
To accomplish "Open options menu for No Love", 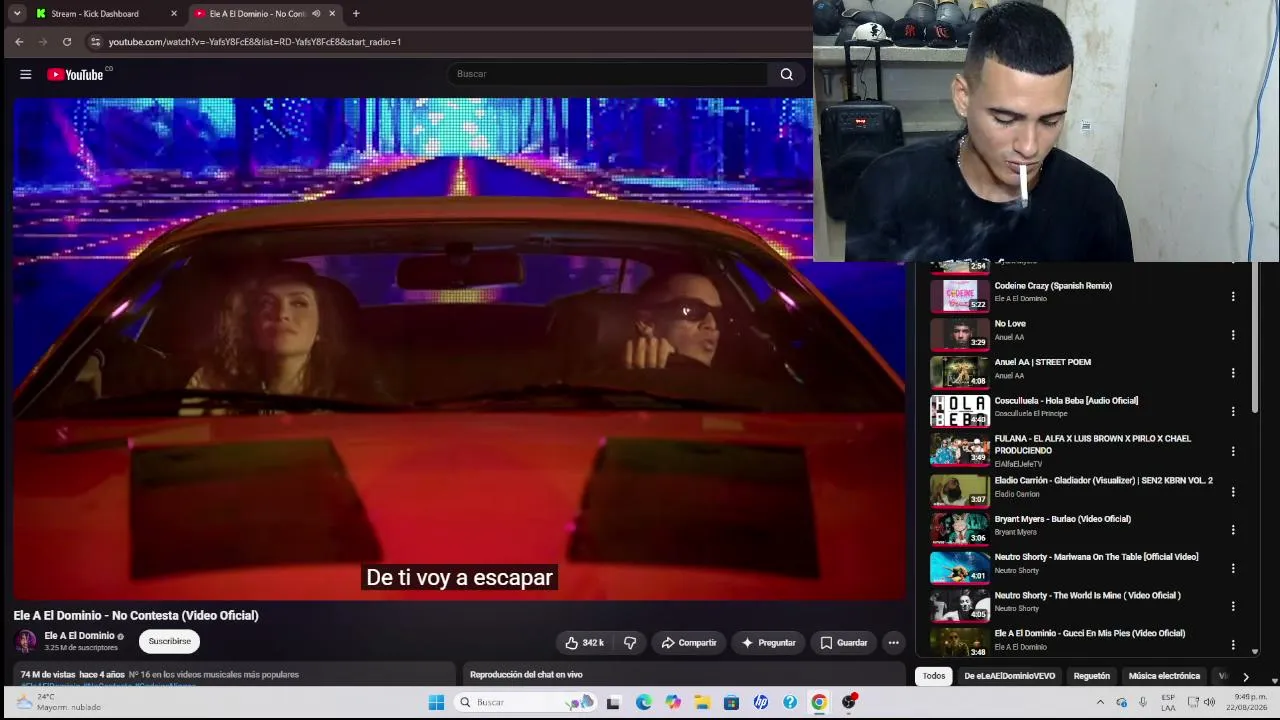I will (1233, 335).
